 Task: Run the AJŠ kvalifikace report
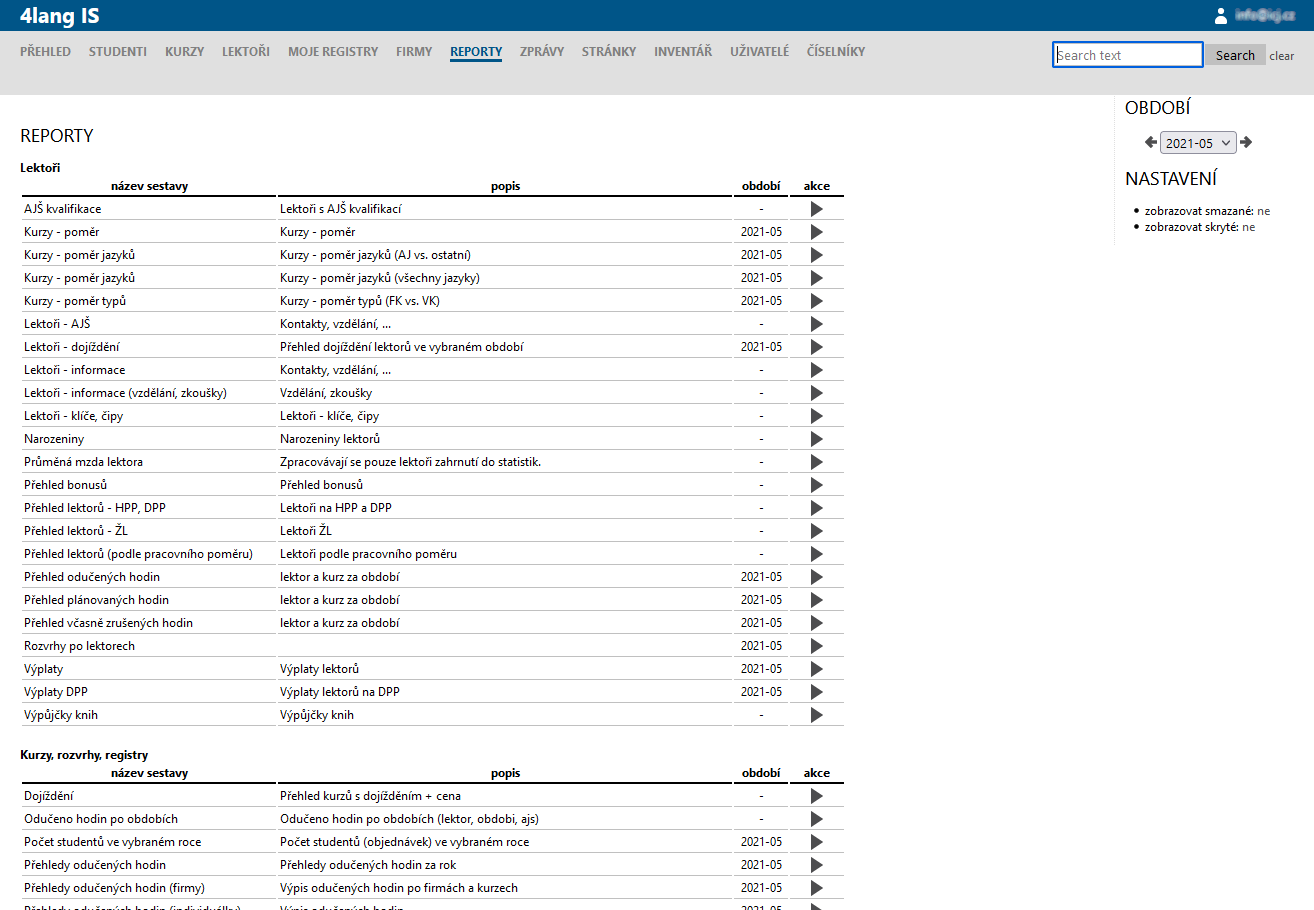click(816, 209)
